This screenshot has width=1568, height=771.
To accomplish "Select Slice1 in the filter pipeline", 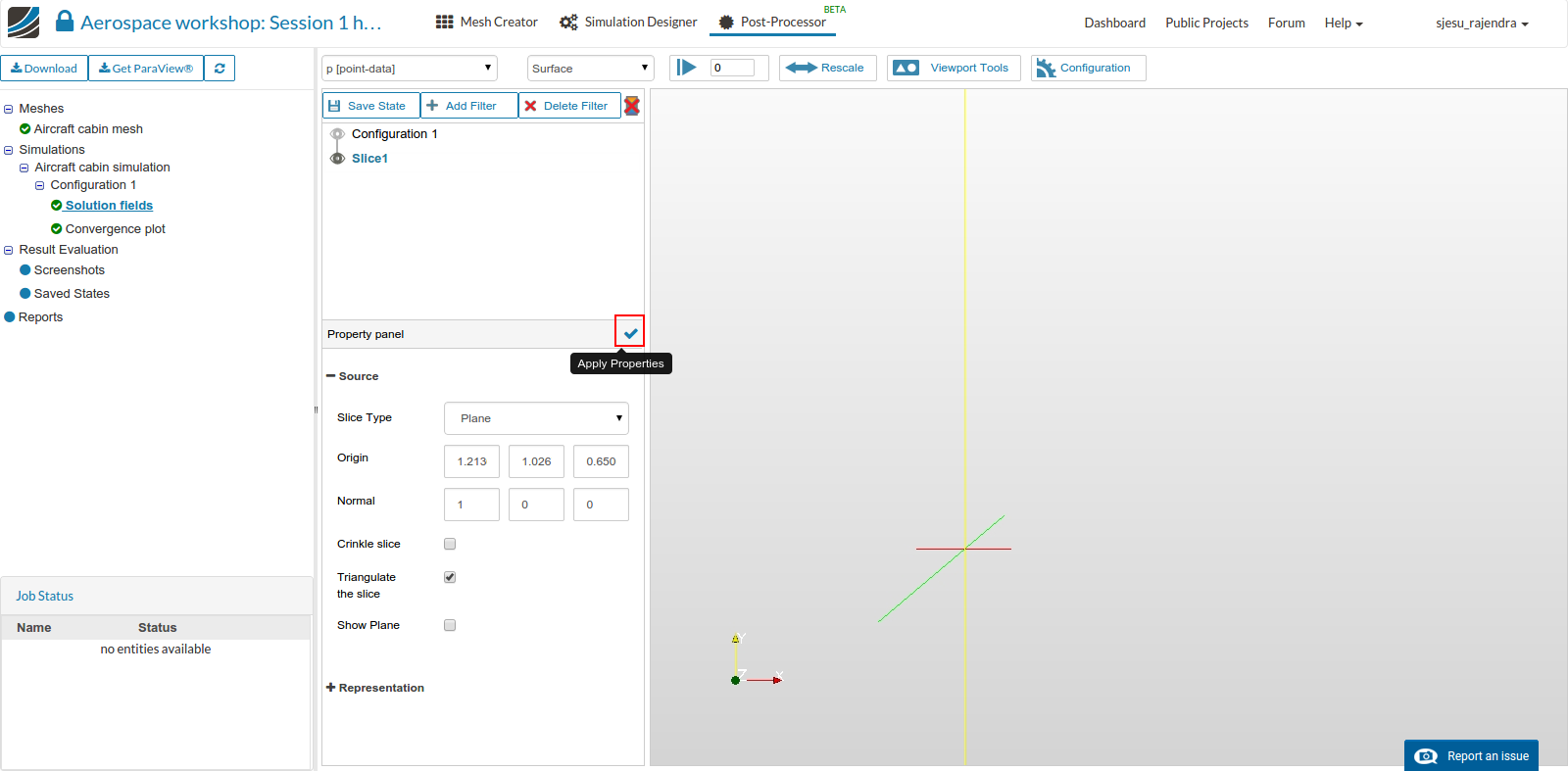I will click(369, 159).
